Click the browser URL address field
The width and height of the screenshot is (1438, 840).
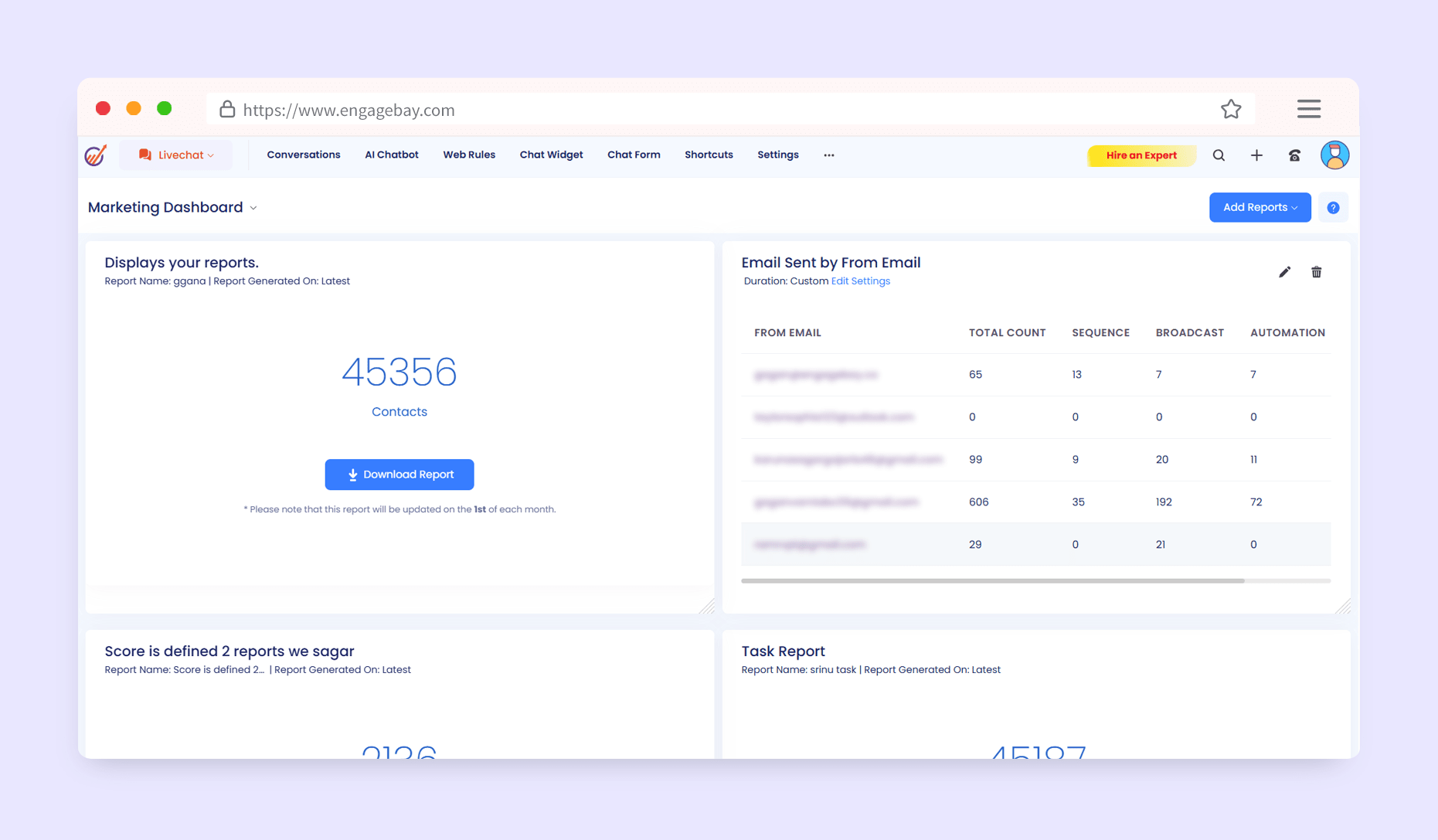click(x=695, y=110)
